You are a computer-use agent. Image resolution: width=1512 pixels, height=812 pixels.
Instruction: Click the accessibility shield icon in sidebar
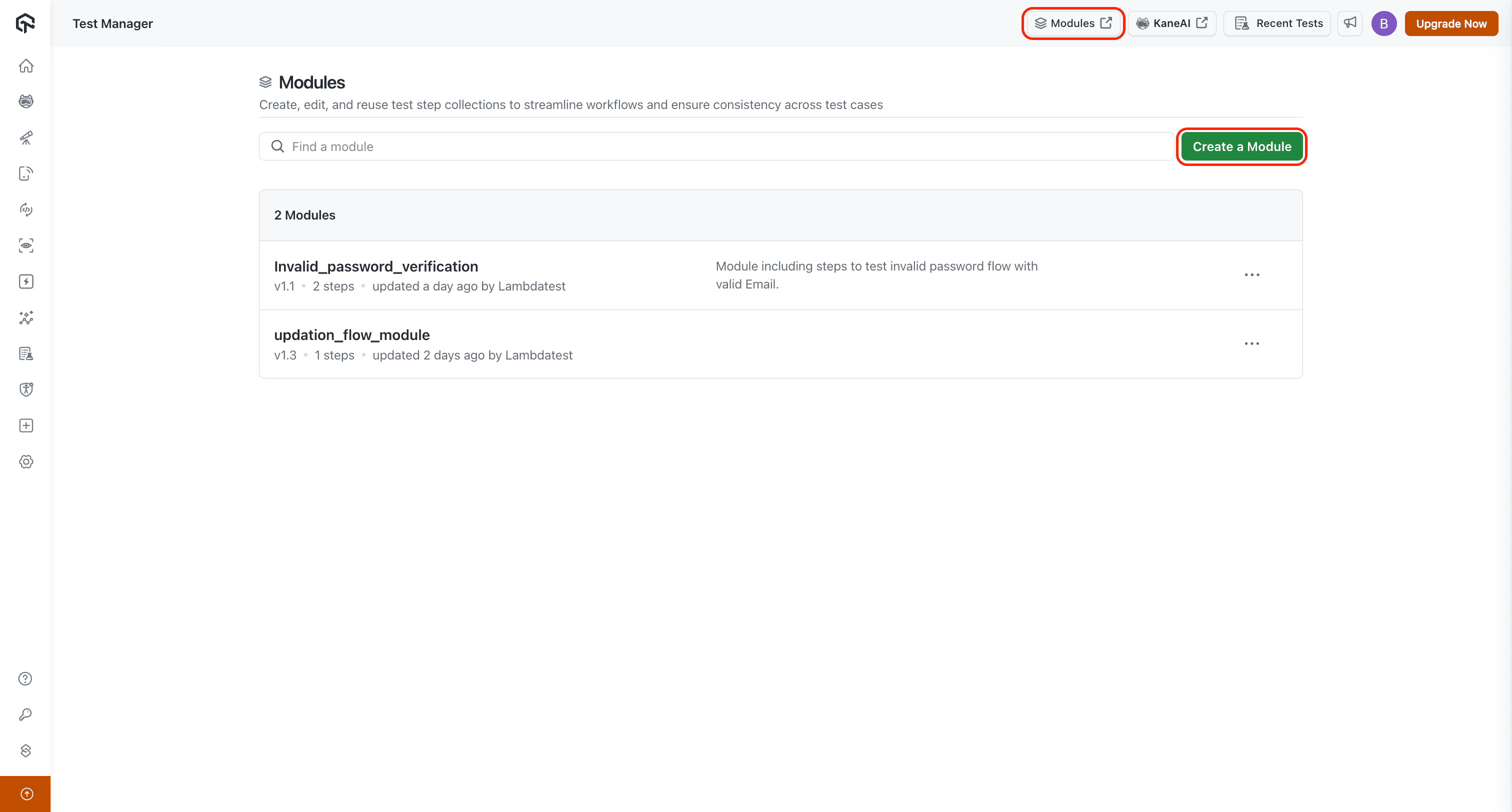point(26,388)
